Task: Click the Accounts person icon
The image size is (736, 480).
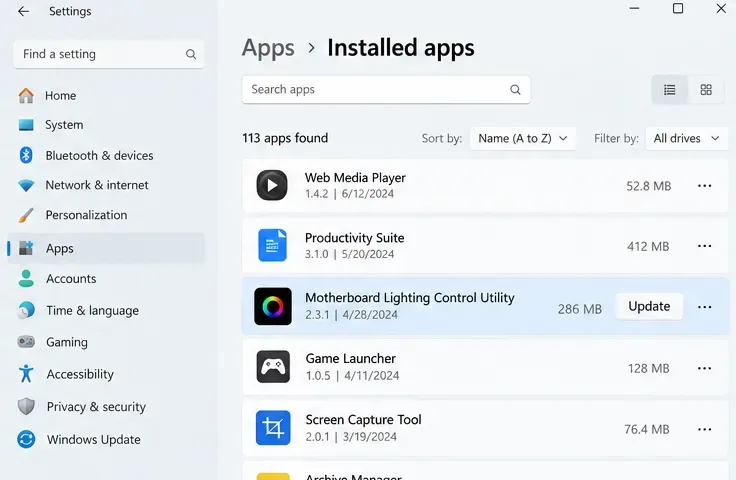Action: tap(26, 279)
